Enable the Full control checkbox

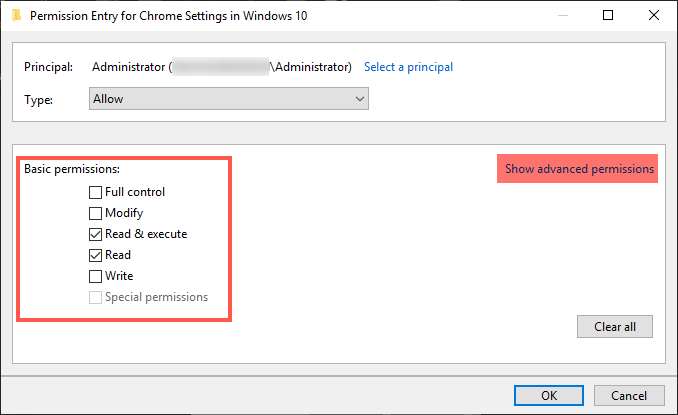click(95, 192)
